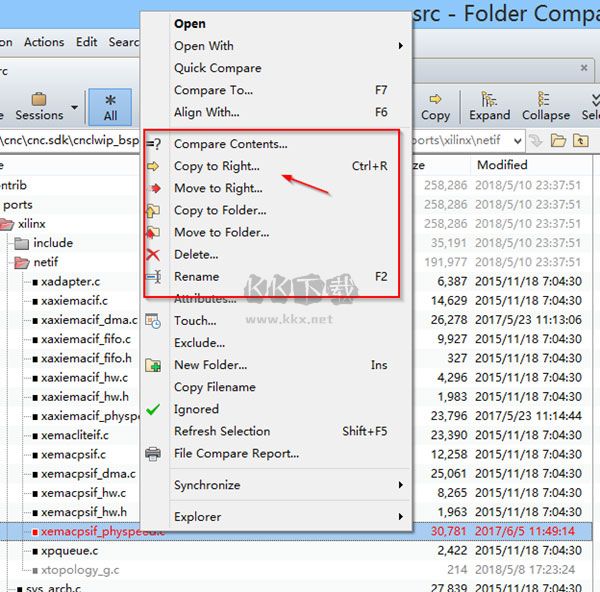This screenshot has width=600, height=592.
Task: Click the Compare Contents menu icon
Action: 153,144
